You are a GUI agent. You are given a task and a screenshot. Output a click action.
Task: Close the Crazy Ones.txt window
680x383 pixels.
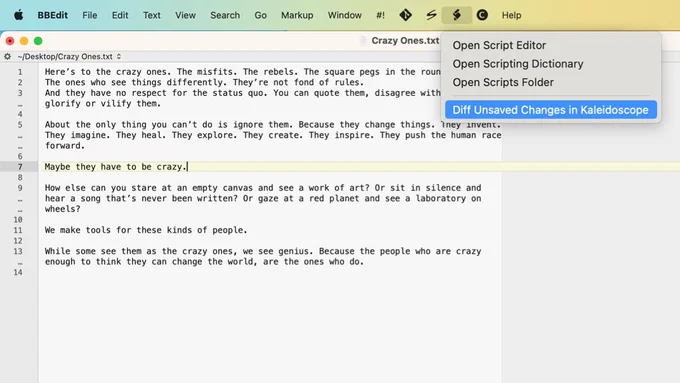pos(10,41)
